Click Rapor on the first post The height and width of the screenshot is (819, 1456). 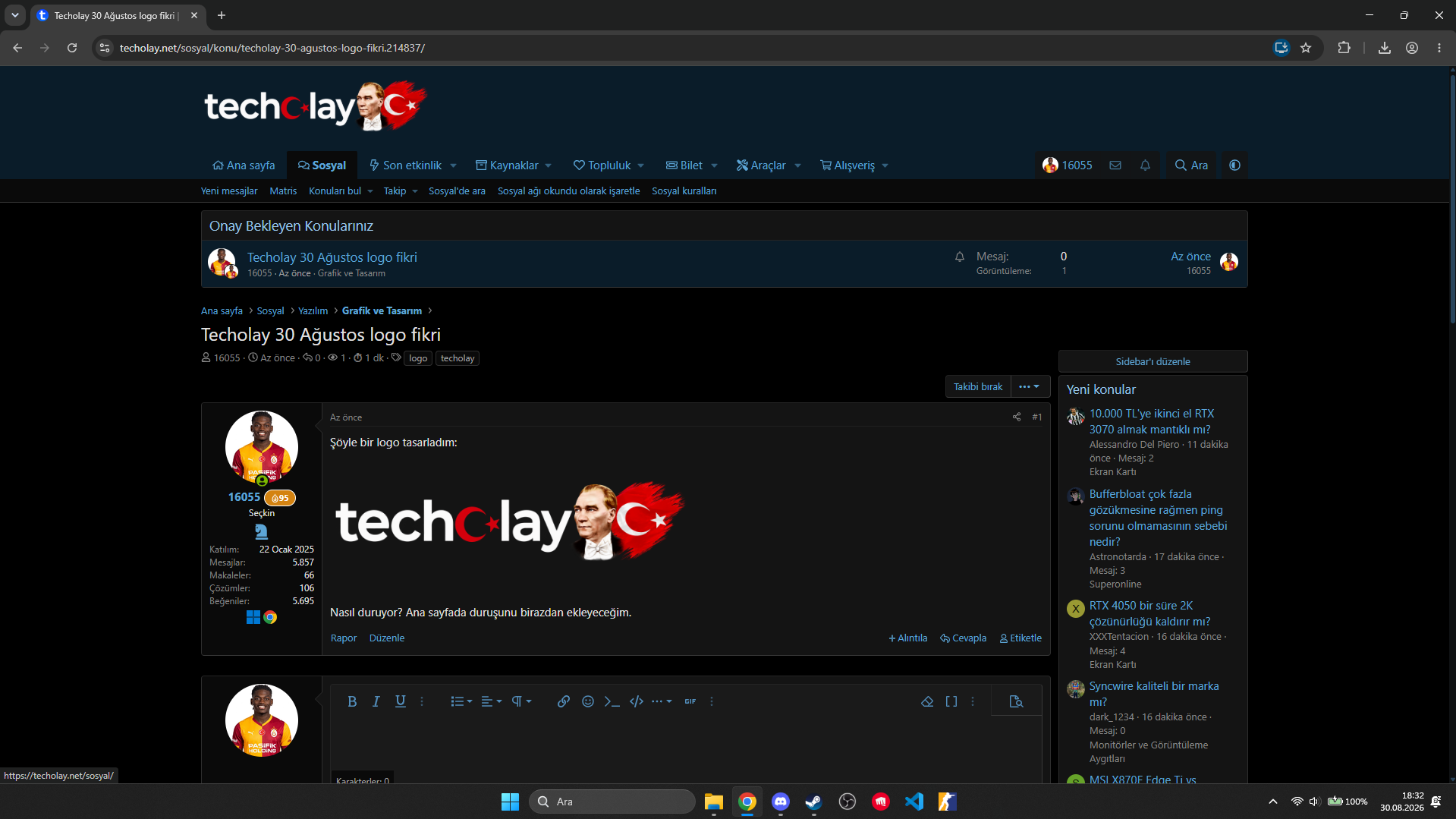pyautogui.click(x=344, y=638)
